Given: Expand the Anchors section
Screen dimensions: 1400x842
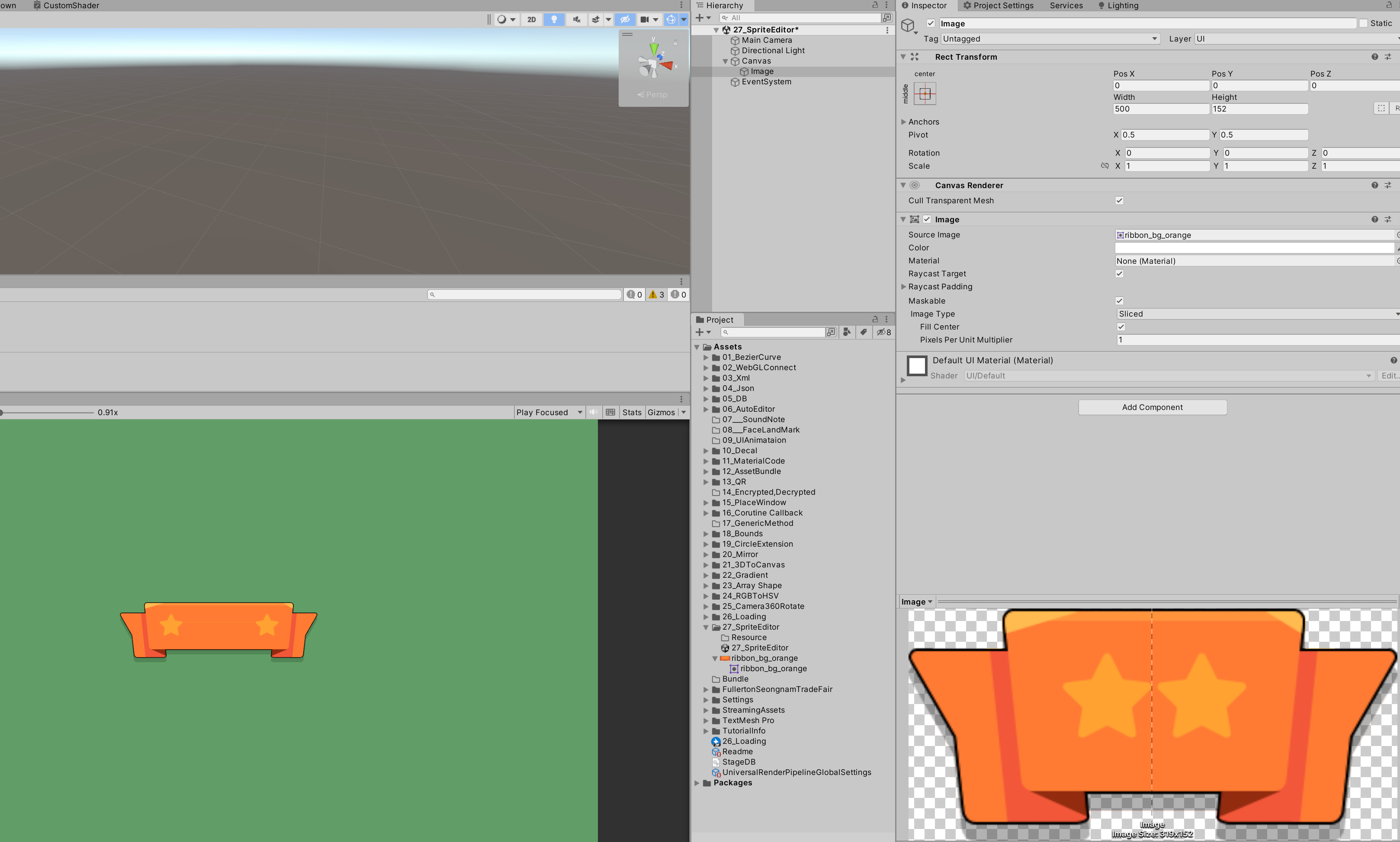Looking at the screenshot, I should click(903, 122).
